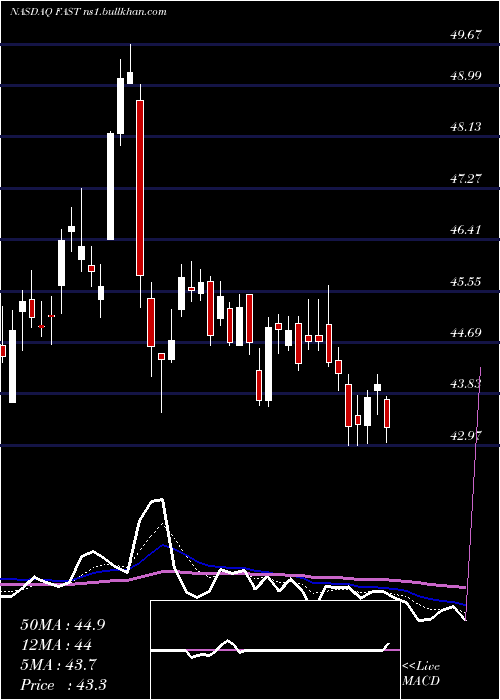500x700 pixels.
Task: Click the <<Live MACD label
Action: tap(421, 674)
